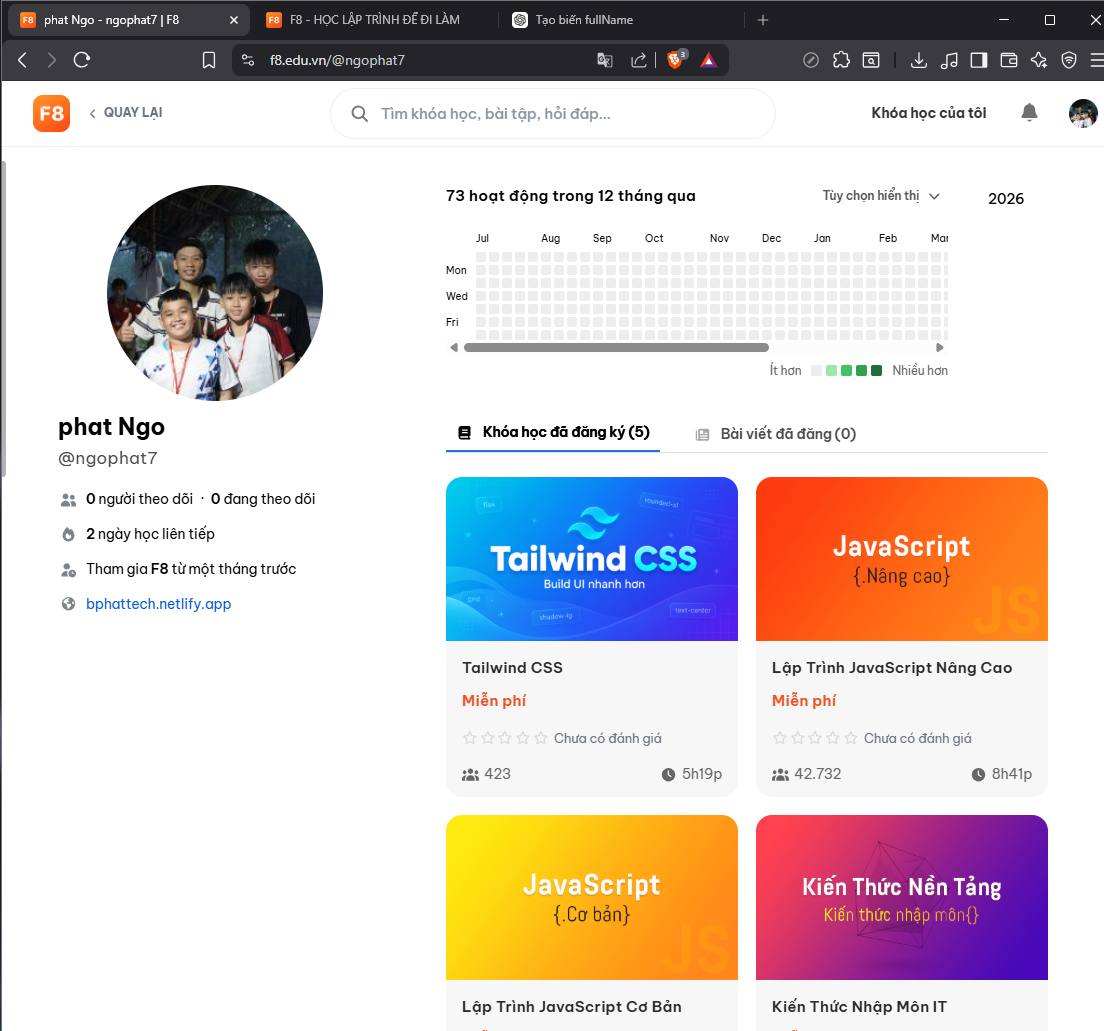Select year 2026
The width and height of the screenshot is (1104, 1031).
pos(1005,199)
